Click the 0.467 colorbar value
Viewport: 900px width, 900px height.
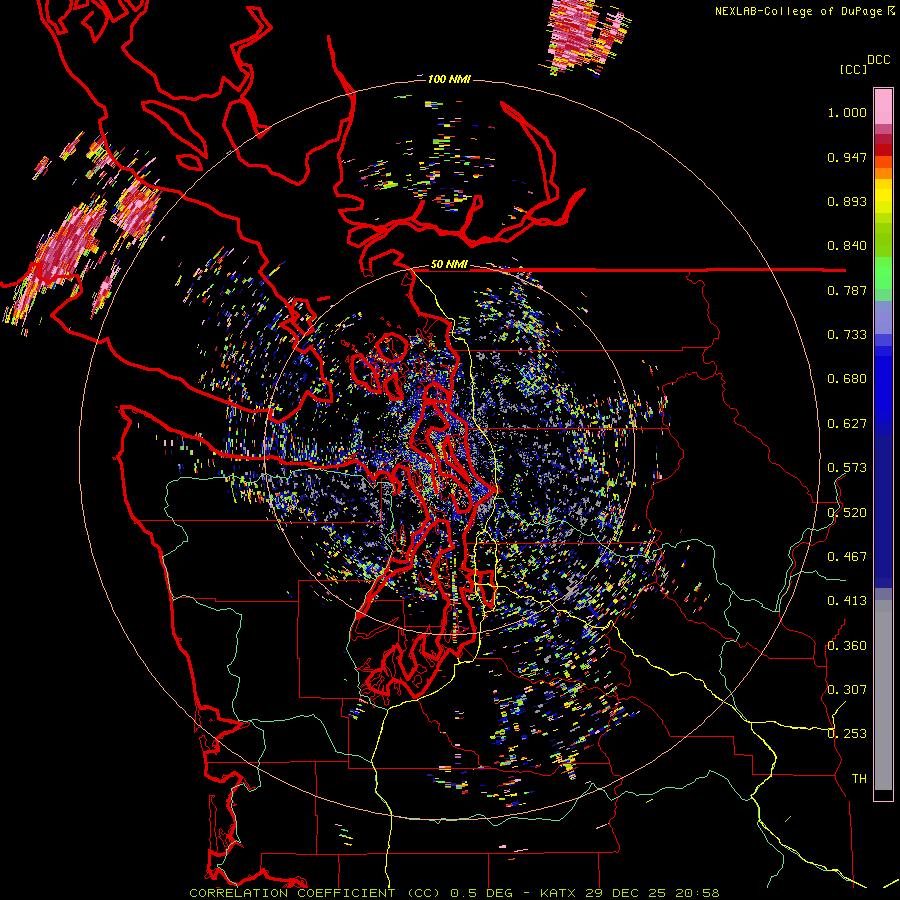(847, 557)
